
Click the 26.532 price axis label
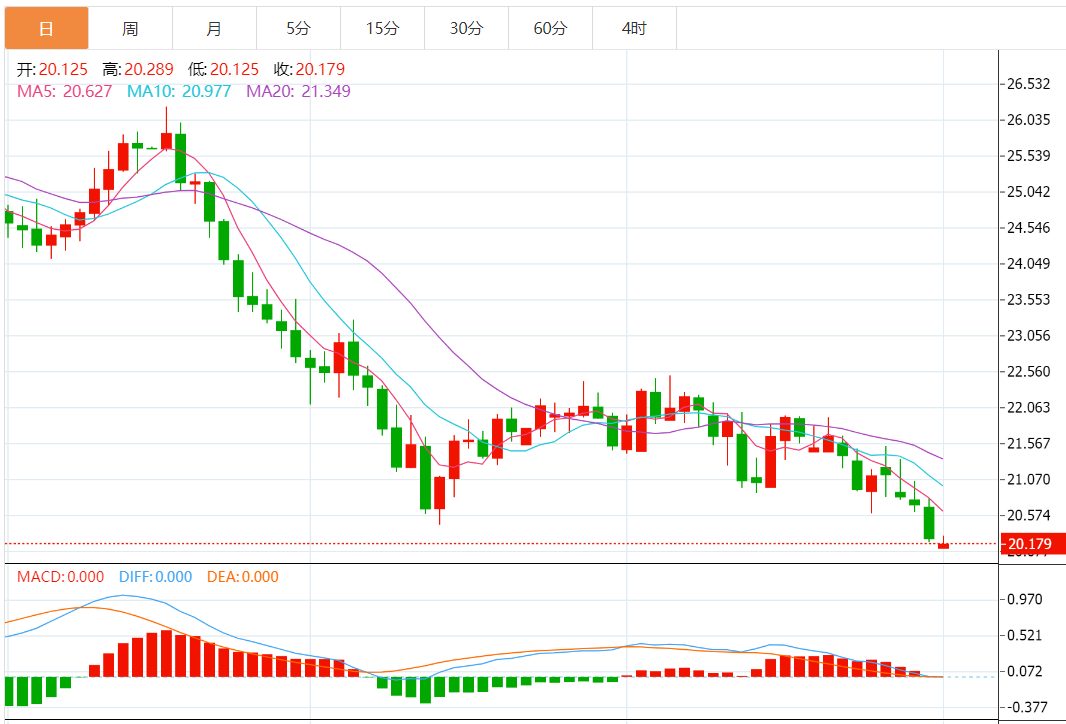pyautogui.click(x=1029, y=84)
